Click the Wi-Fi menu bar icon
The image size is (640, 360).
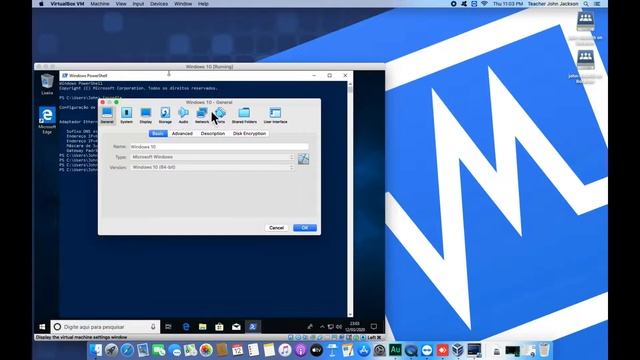(x=484, y=4)
